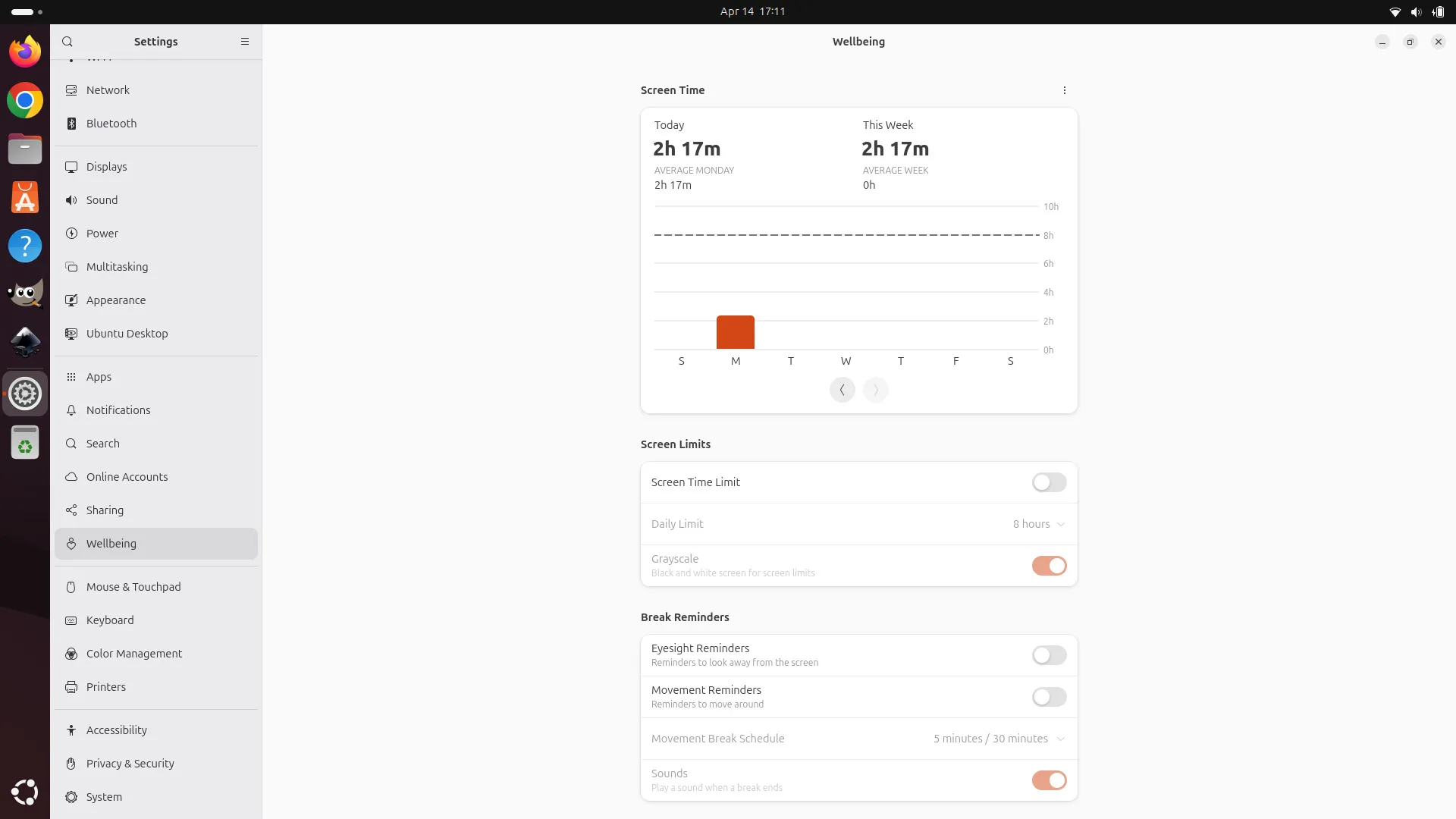Click Monday's orange usage bar
The height and width of the screenshot is (819, 1456).
click(x=736, y=332)
